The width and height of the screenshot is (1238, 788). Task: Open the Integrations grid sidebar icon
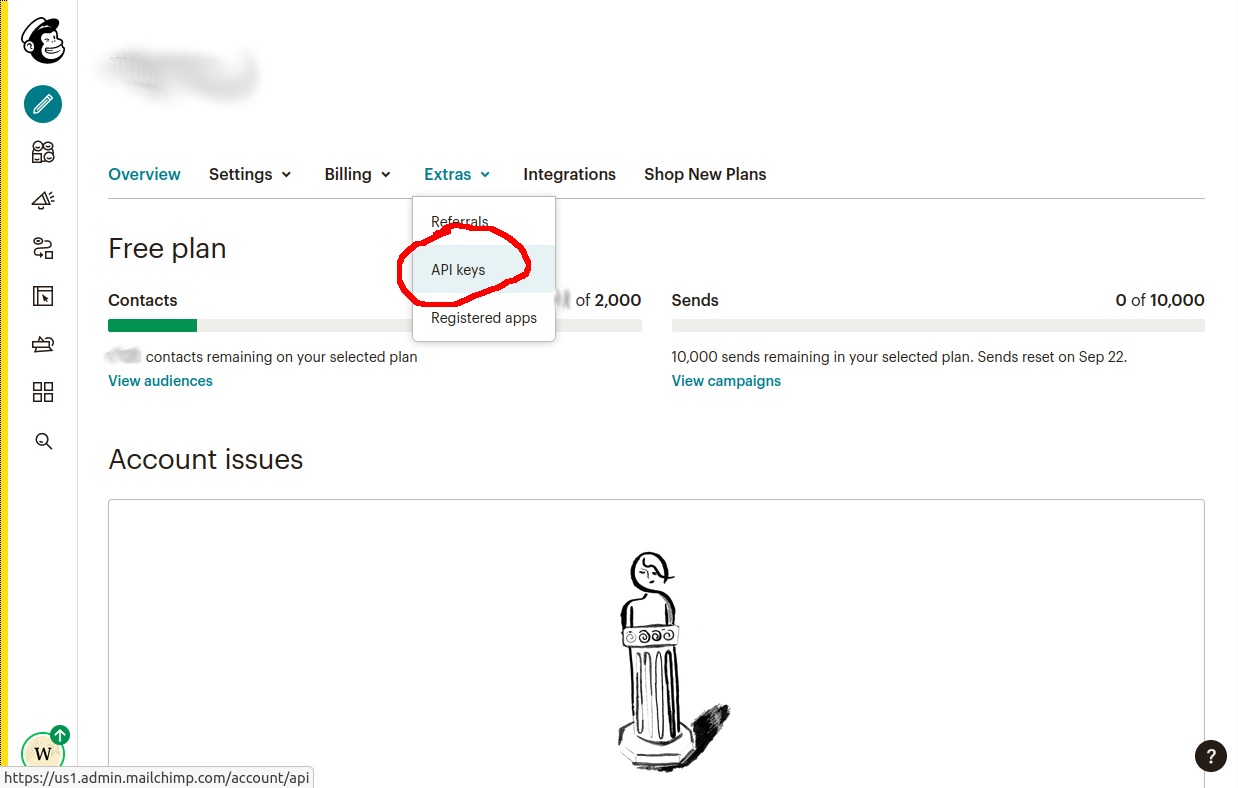[43, 392]
